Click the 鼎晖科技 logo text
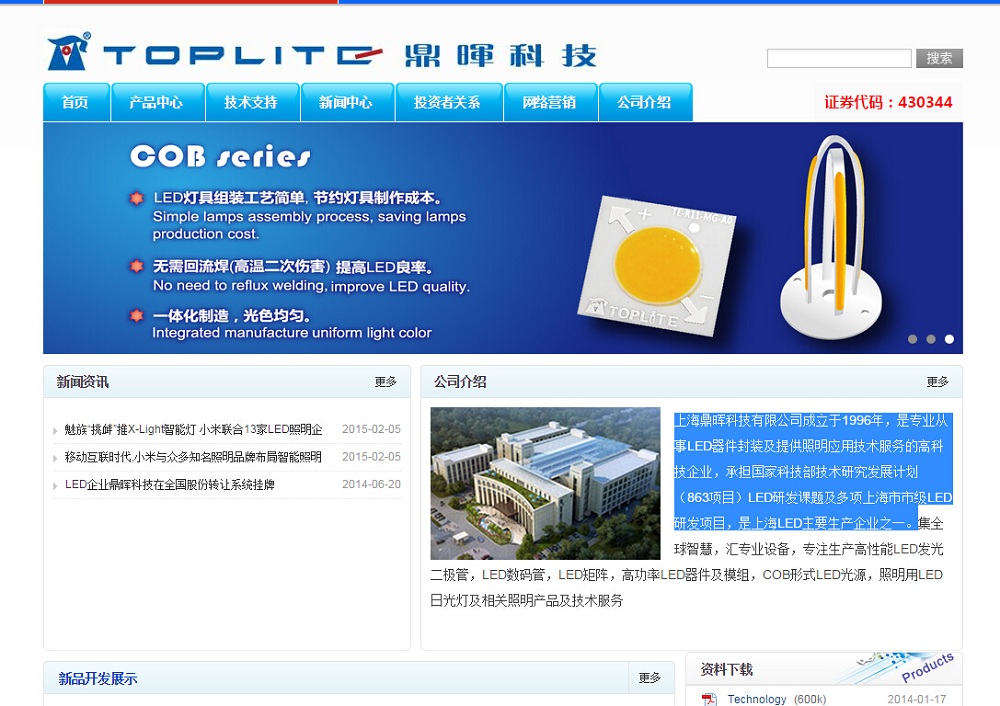The image size is (1000, 706). 501,56
